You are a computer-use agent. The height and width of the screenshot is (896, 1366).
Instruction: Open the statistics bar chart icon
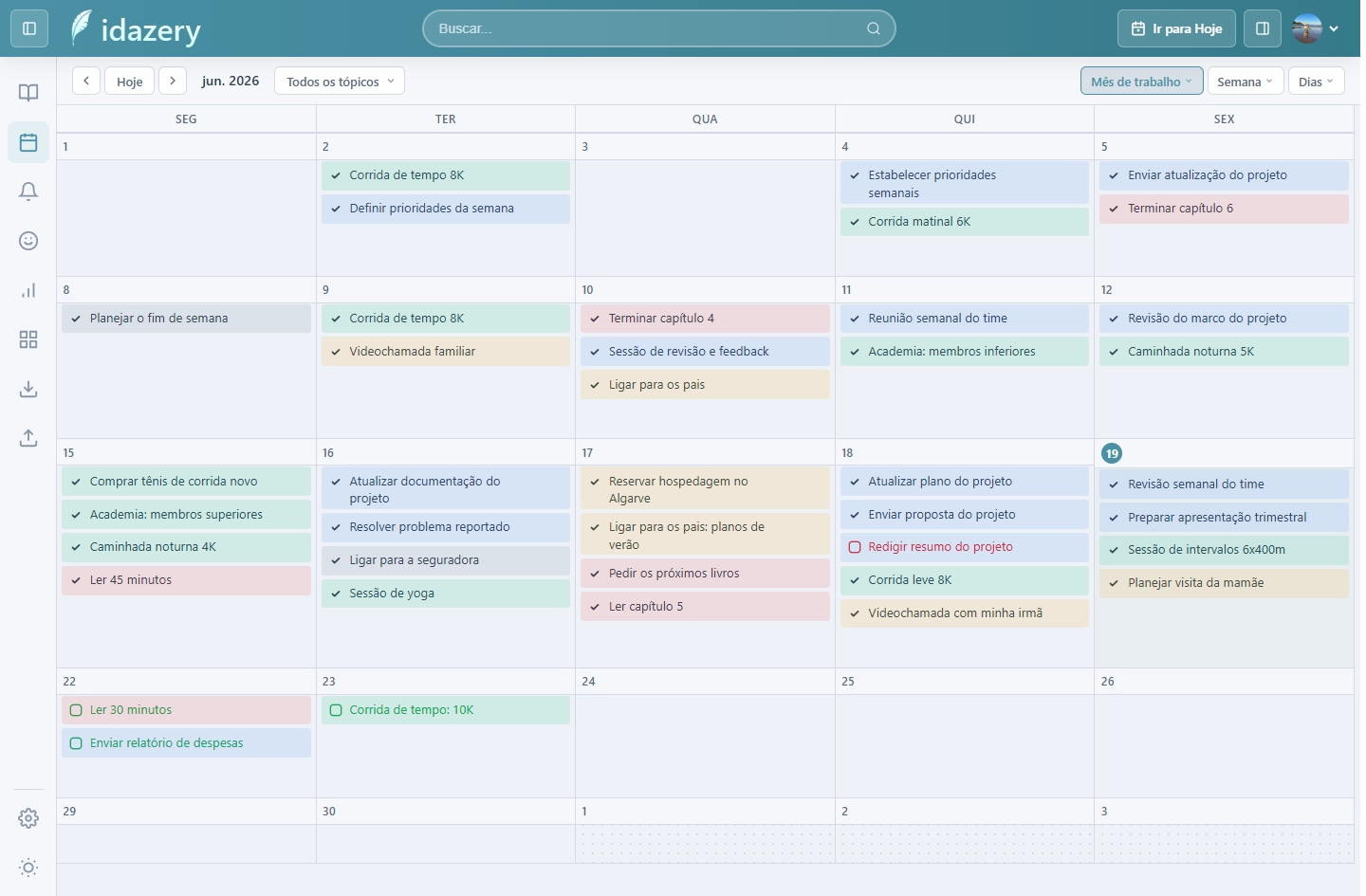[28, 290]
